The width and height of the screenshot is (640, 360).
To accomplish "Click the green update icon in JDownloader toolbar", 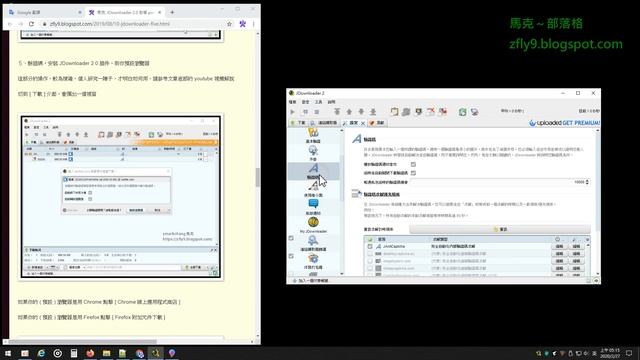I will (462, 111).
